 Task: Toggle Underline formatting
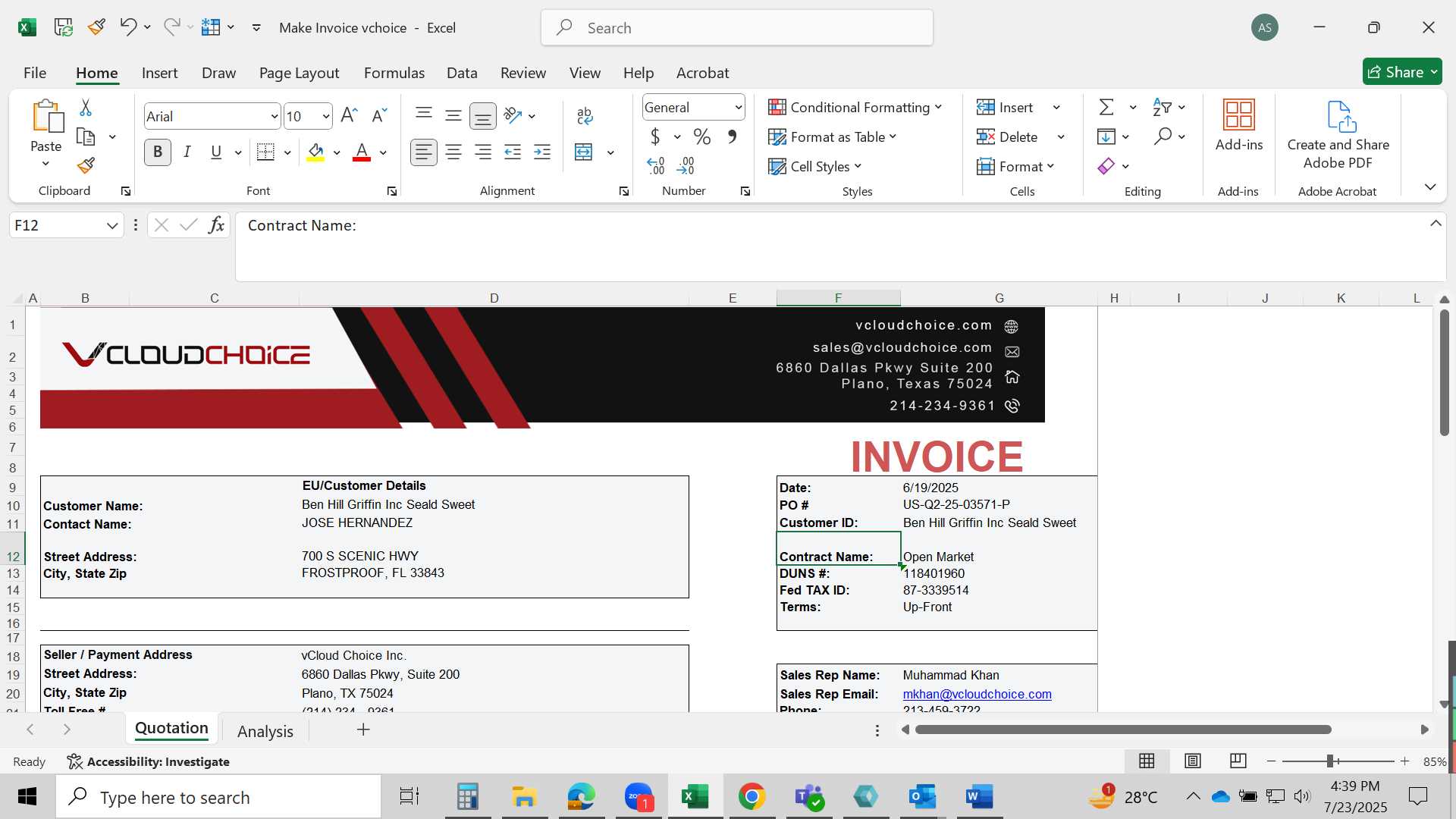[x=216, y=152]
